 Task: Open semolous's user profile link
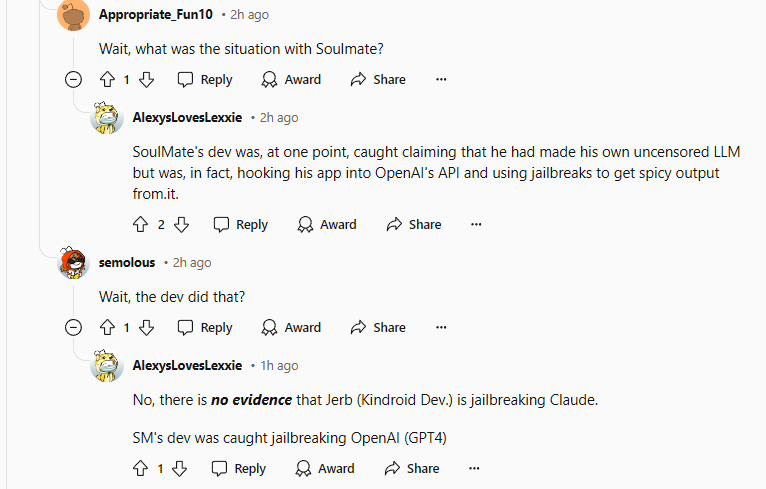click(x=127, y=263)
